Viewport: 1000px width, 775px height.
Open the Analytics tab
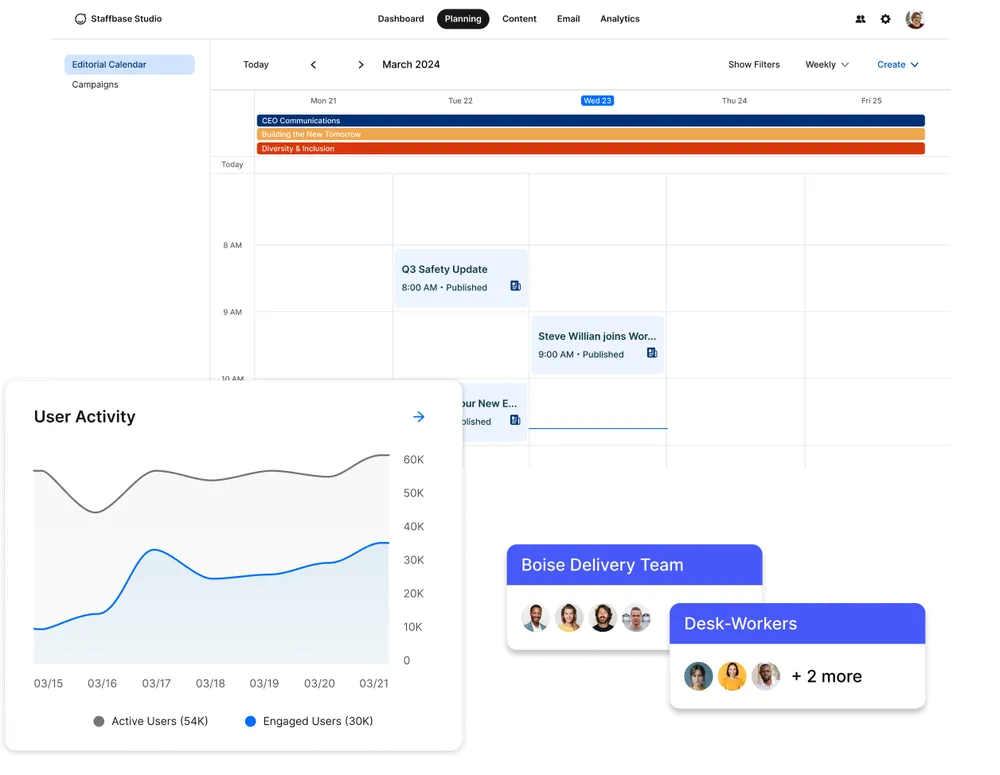620,19
